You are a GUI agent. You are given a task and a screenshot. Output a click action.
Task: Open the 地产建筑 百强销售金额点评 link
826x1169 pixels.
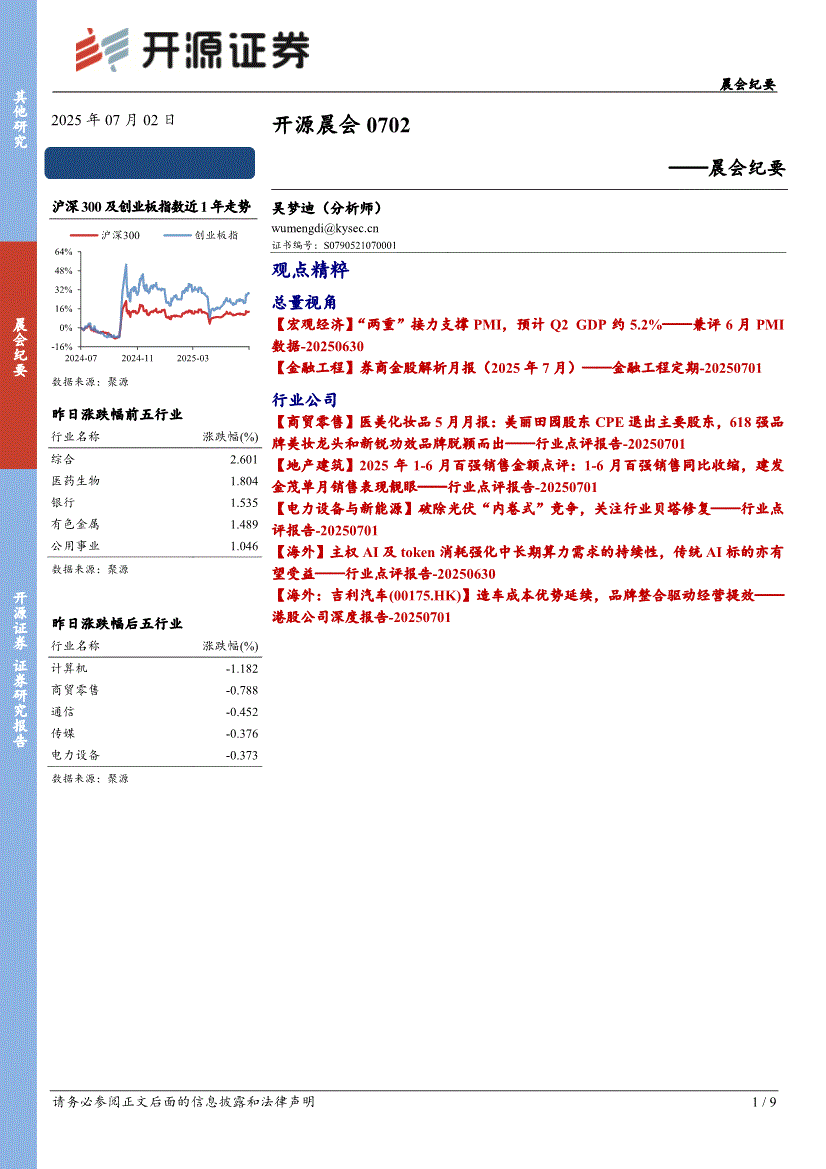pyautogui.click(x=528, y=476)
